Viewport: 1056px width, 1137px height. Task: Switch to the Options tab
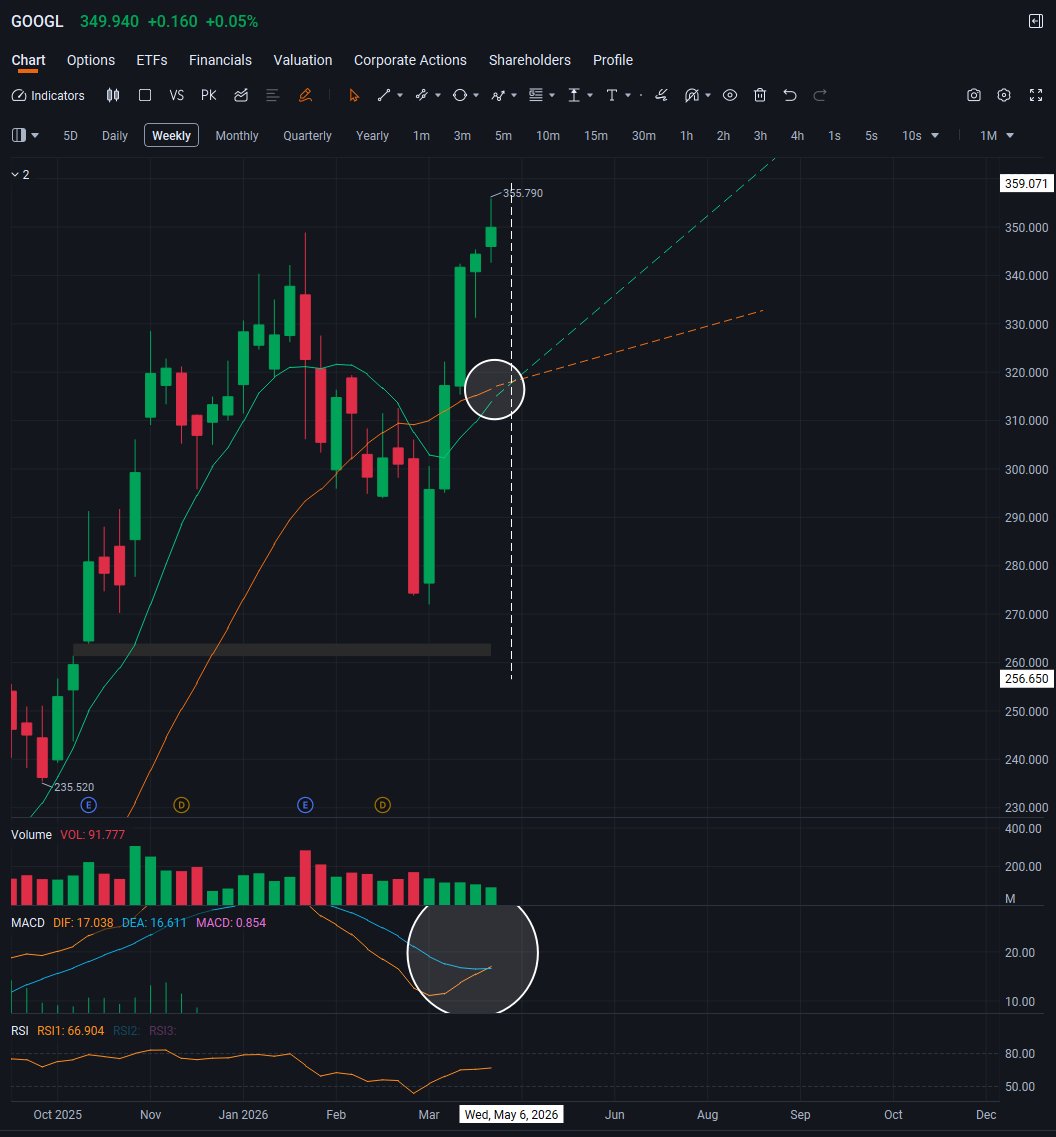tap(91, 60)
